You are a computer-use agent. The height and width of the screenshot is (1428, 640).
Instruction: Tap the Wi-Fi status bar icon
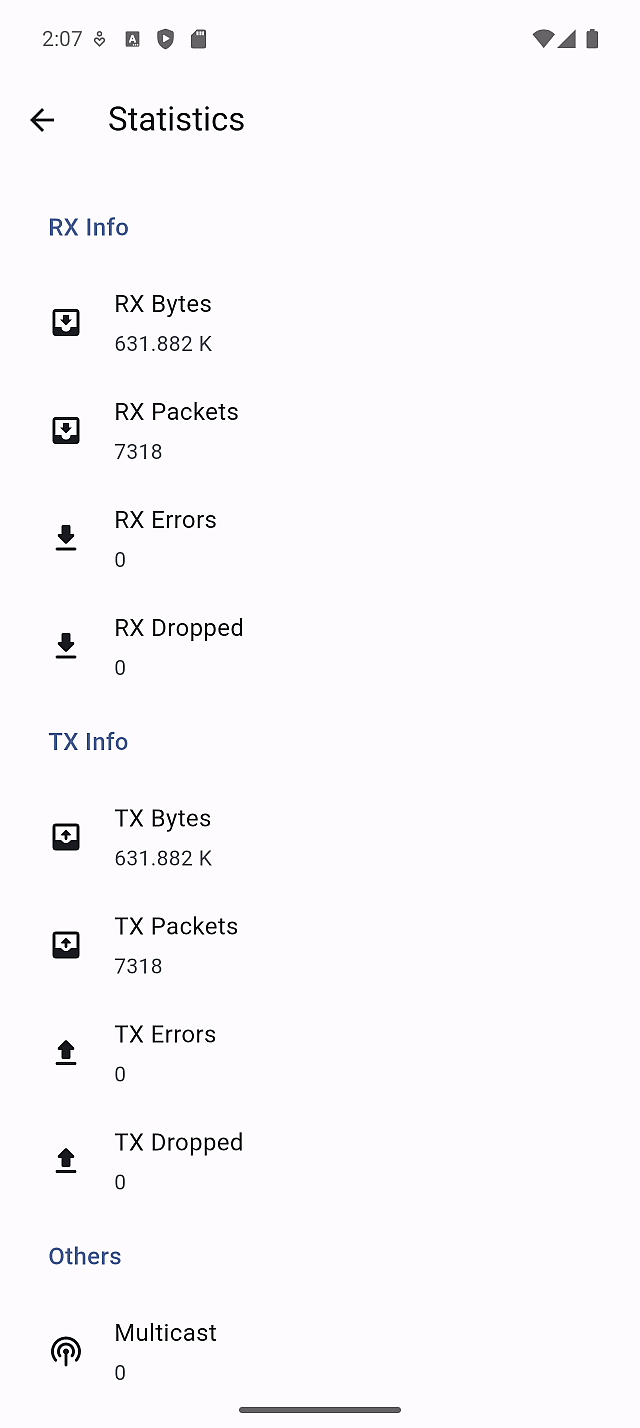543,39
